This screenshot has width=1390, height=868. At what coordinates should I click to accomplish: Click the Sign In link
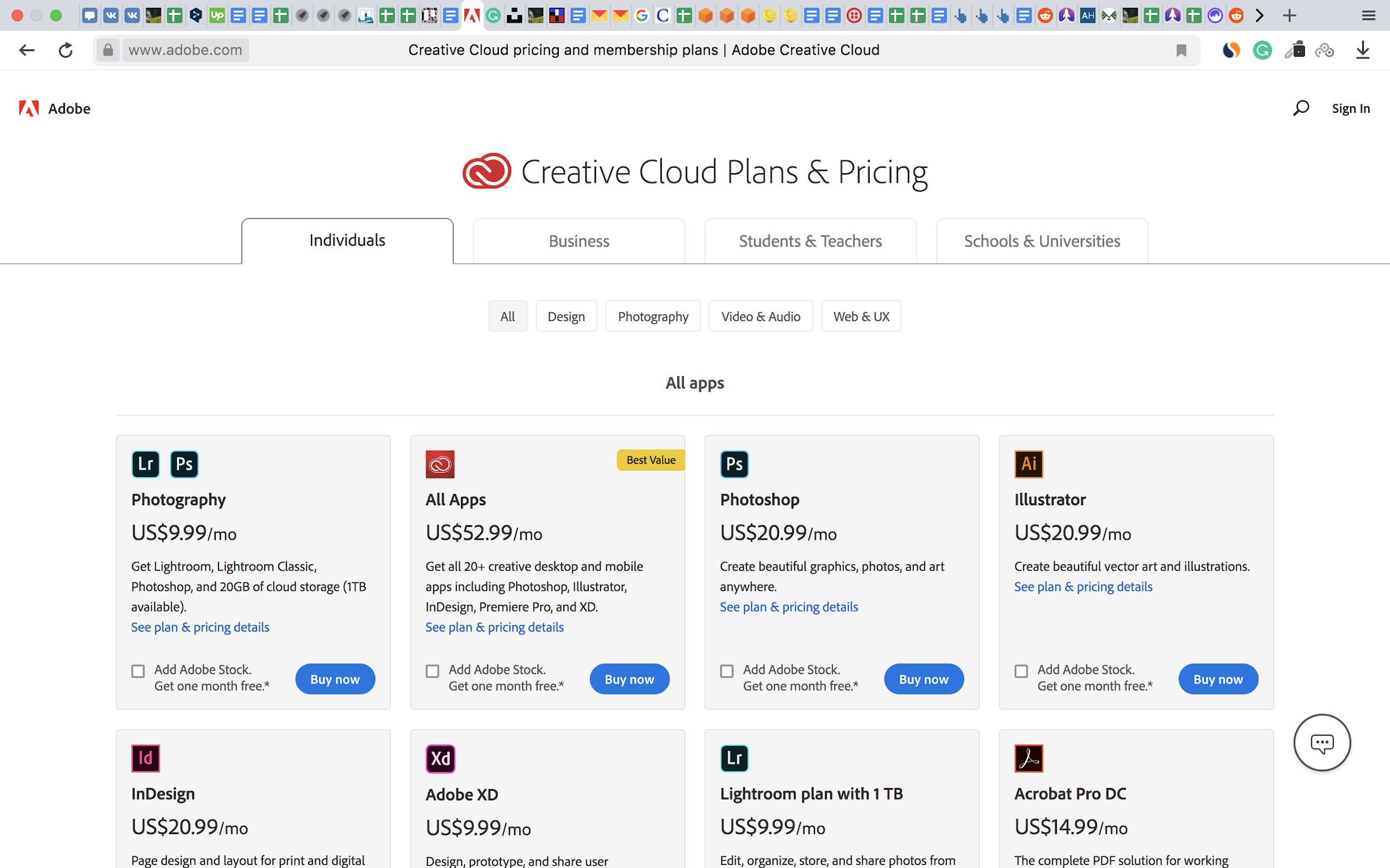click(x=1351, y=108)
